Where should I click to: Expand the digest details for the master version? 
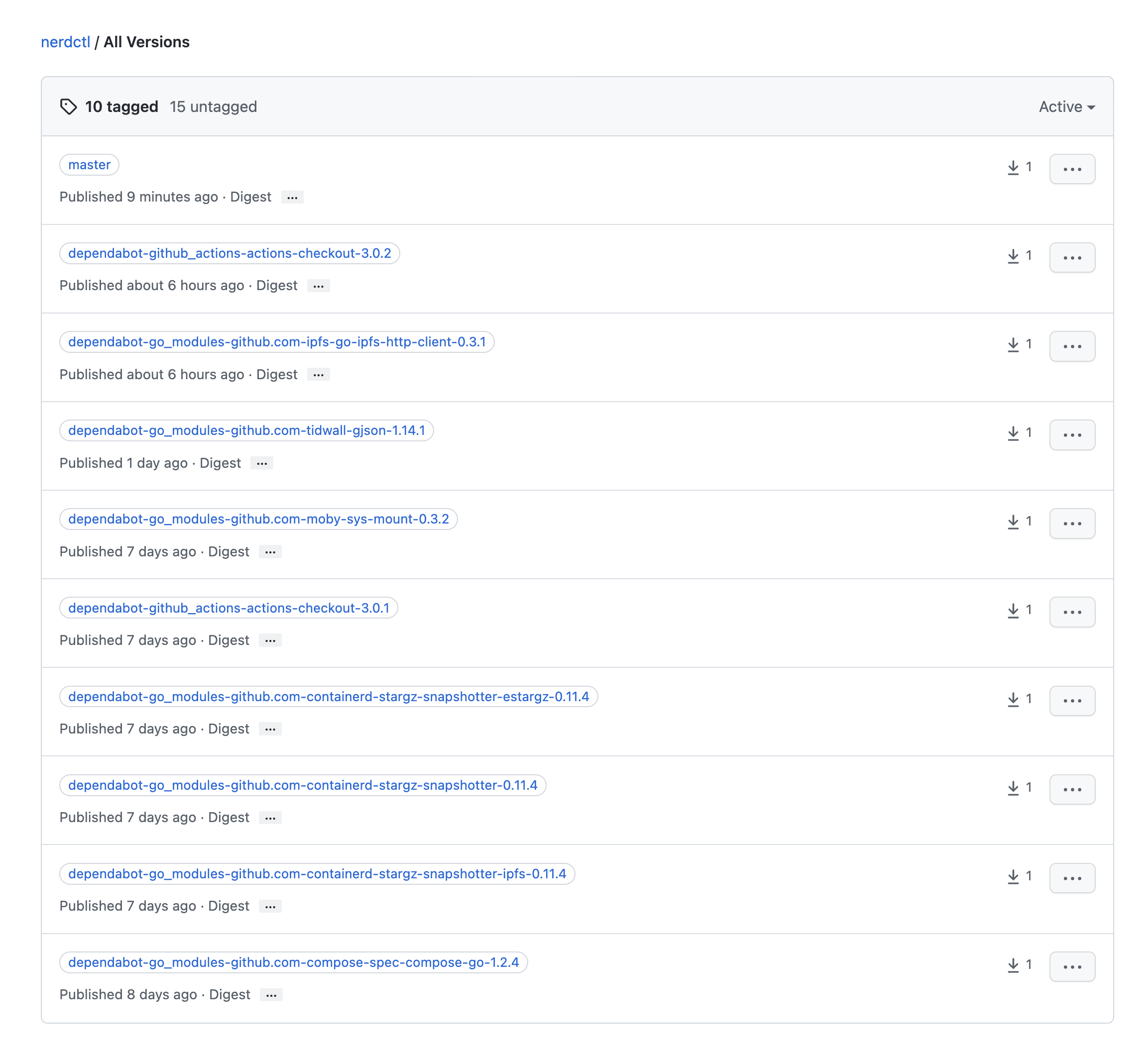292,197
